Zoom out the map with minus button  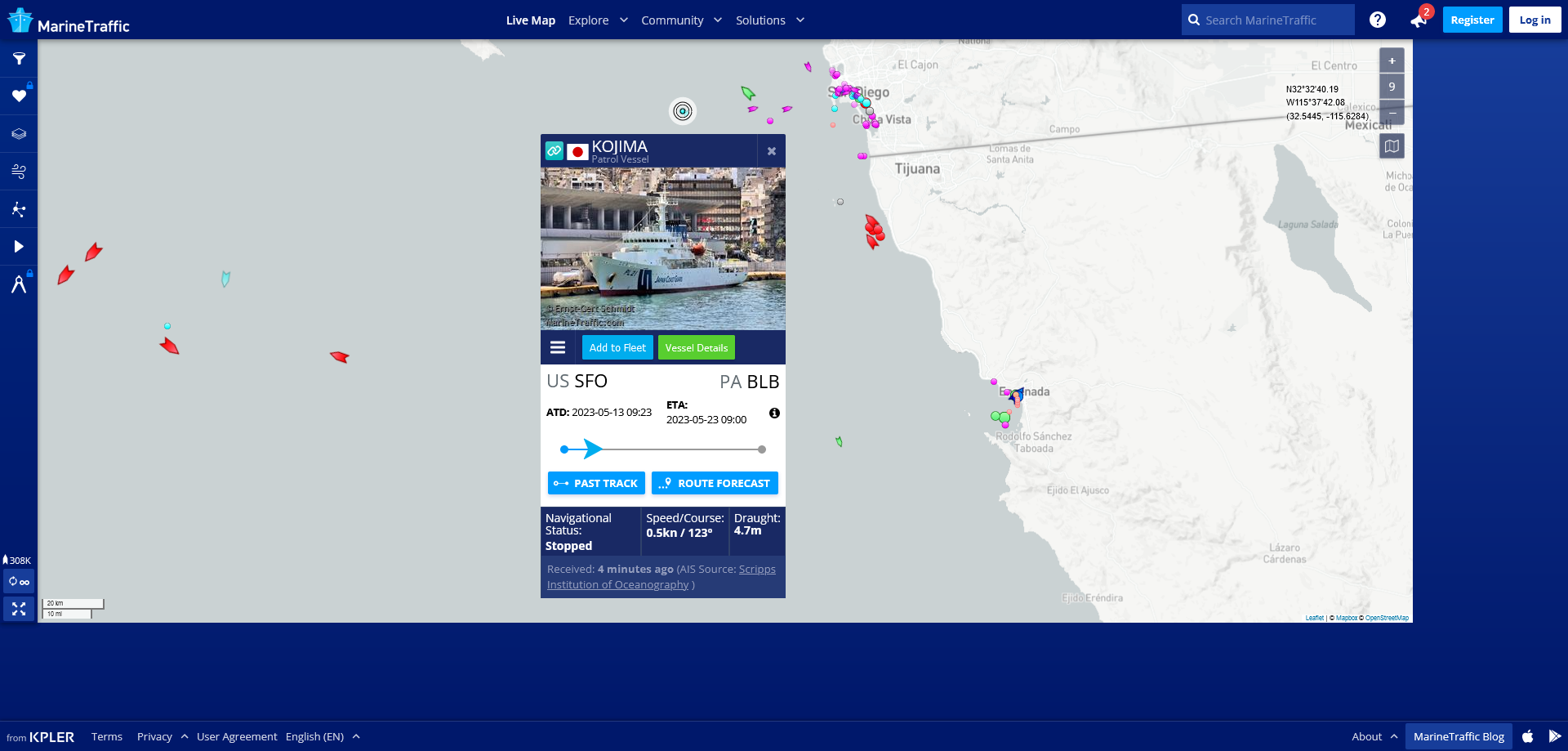(x=1392, y=113)
